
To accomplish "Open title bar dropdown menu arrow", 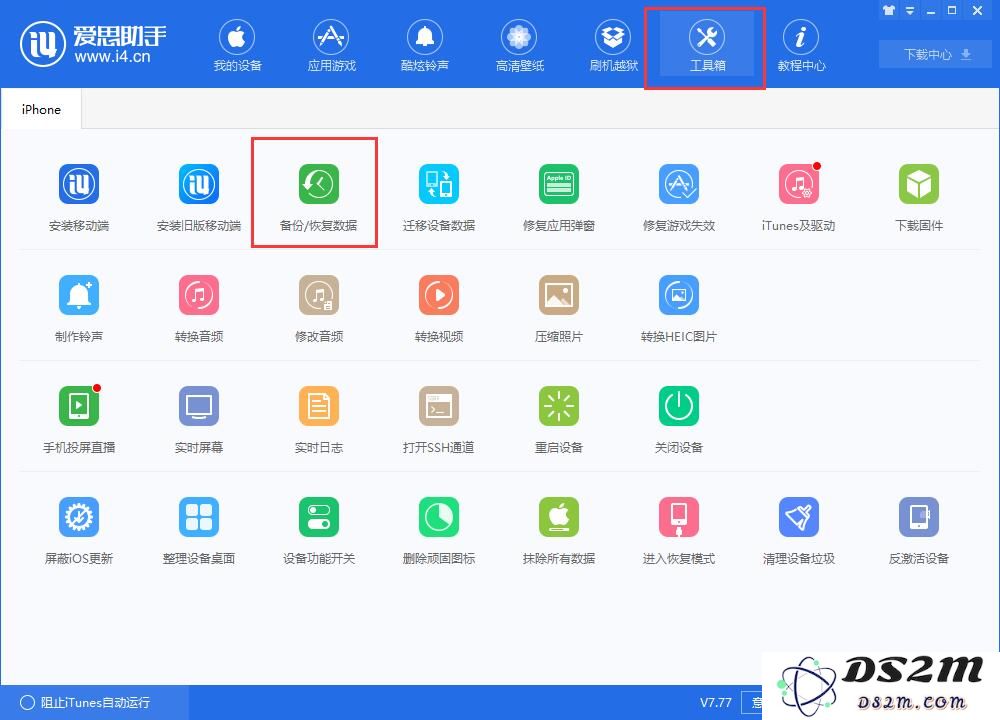I will point(910,10).
